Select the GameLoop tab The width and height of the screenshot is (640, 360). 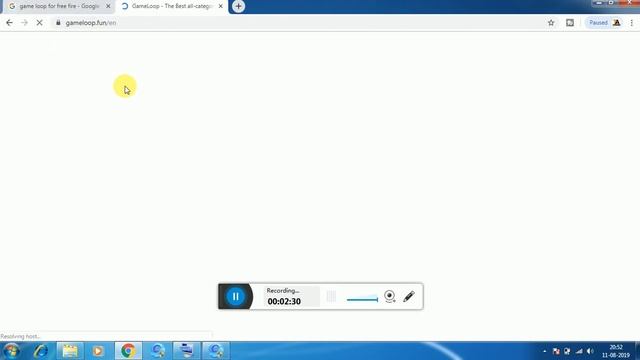pyautogui.click(x=171, y=6)
